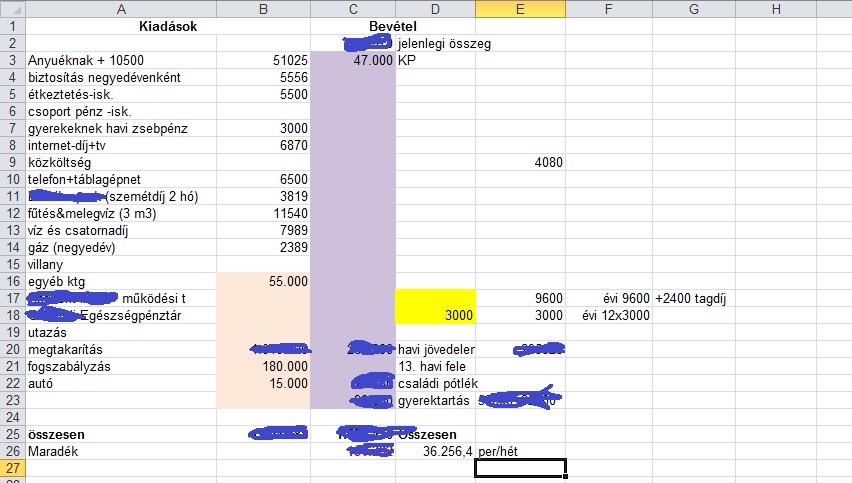
Task: Select the közköltség value 4080
Action: 520,162
